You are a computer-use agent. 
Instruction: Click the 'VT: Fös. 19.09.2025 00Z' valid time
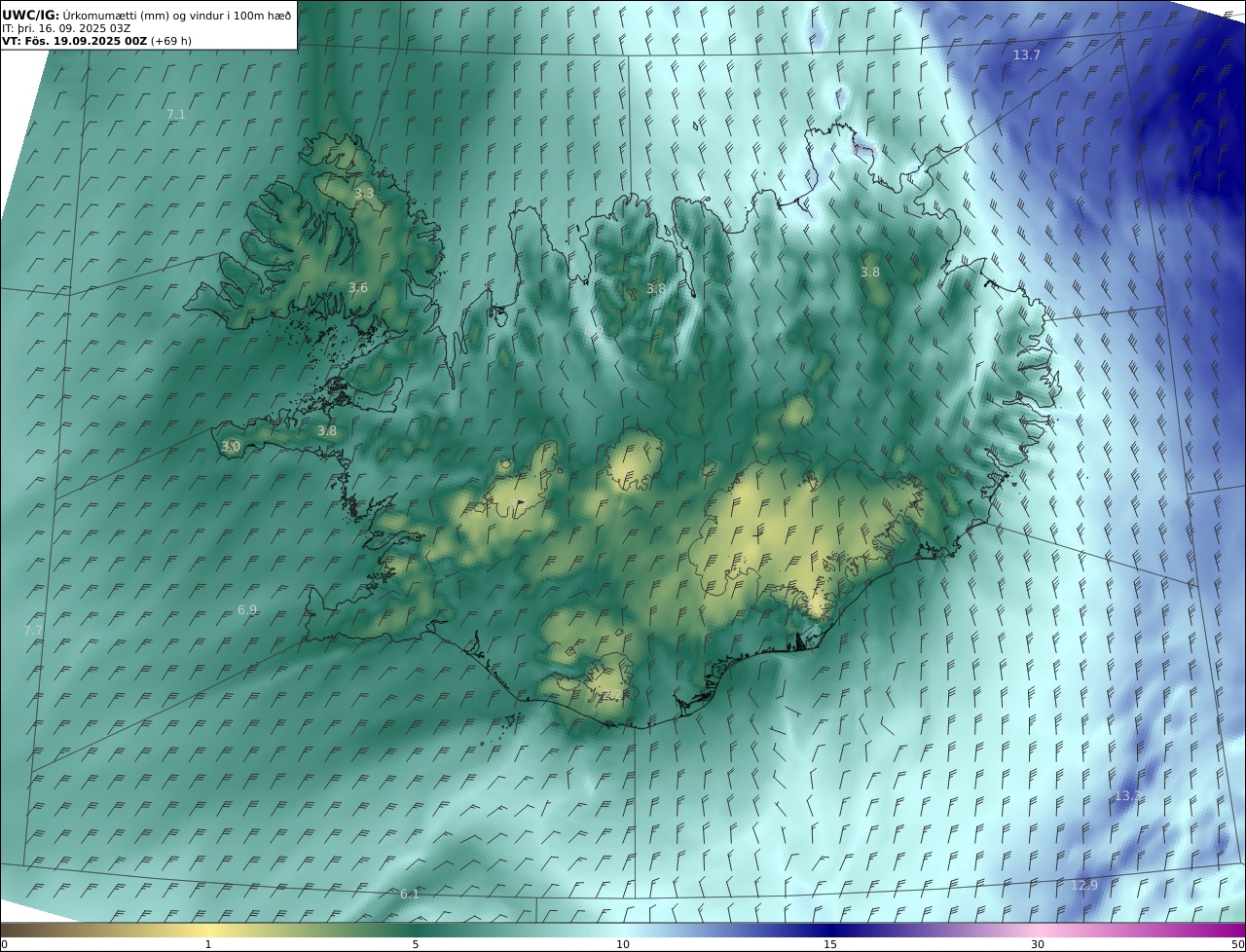(x=74, y=42)
